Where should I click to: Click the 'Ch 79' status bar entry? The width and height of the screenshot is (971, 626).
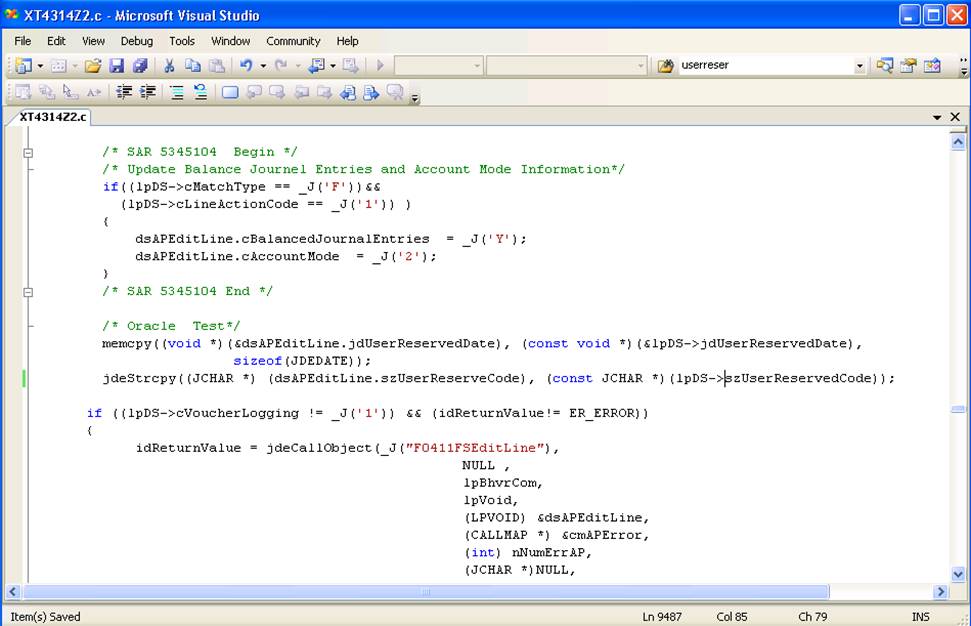[x=812, y=617]
